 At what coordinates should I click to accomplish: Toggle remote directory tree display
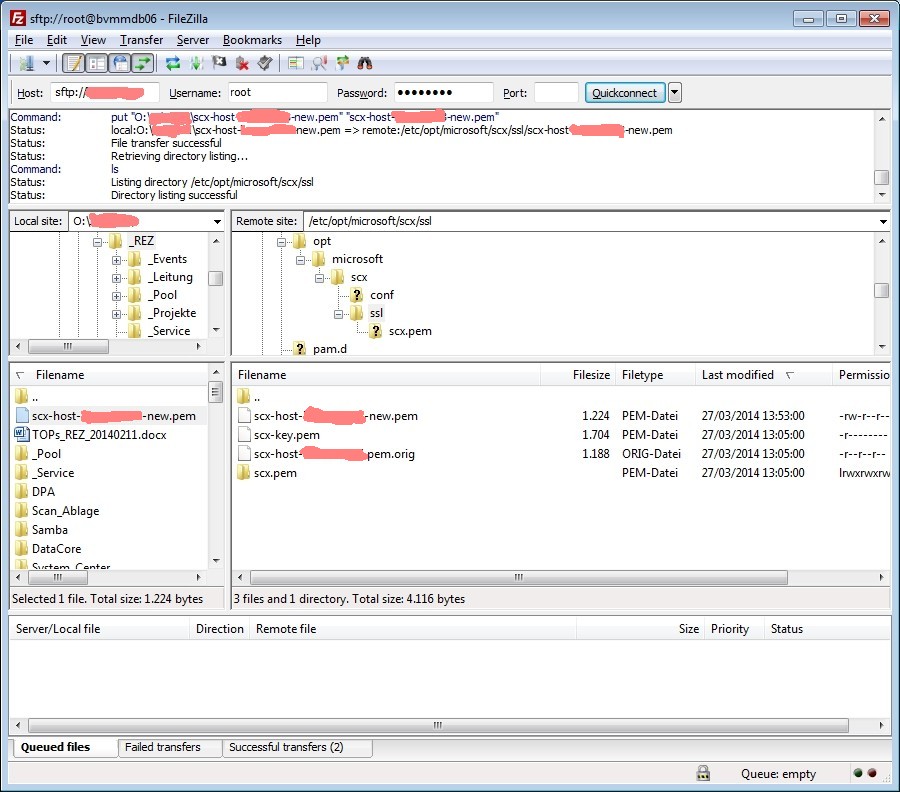tap(120, 63)
